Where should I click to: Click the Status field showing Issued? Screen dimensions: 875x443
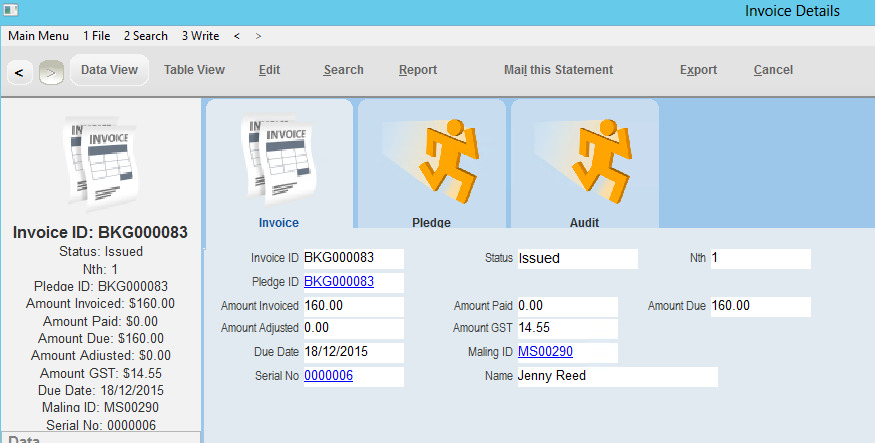[x=578, y=258]
